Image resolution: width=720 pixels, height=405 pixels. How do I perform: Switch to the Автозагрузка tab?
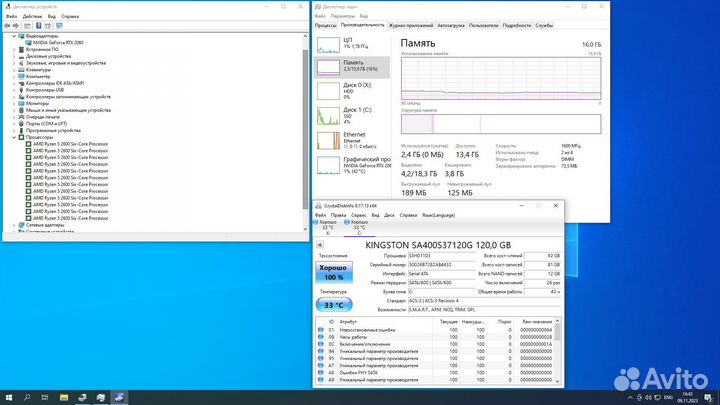[451, 26]
